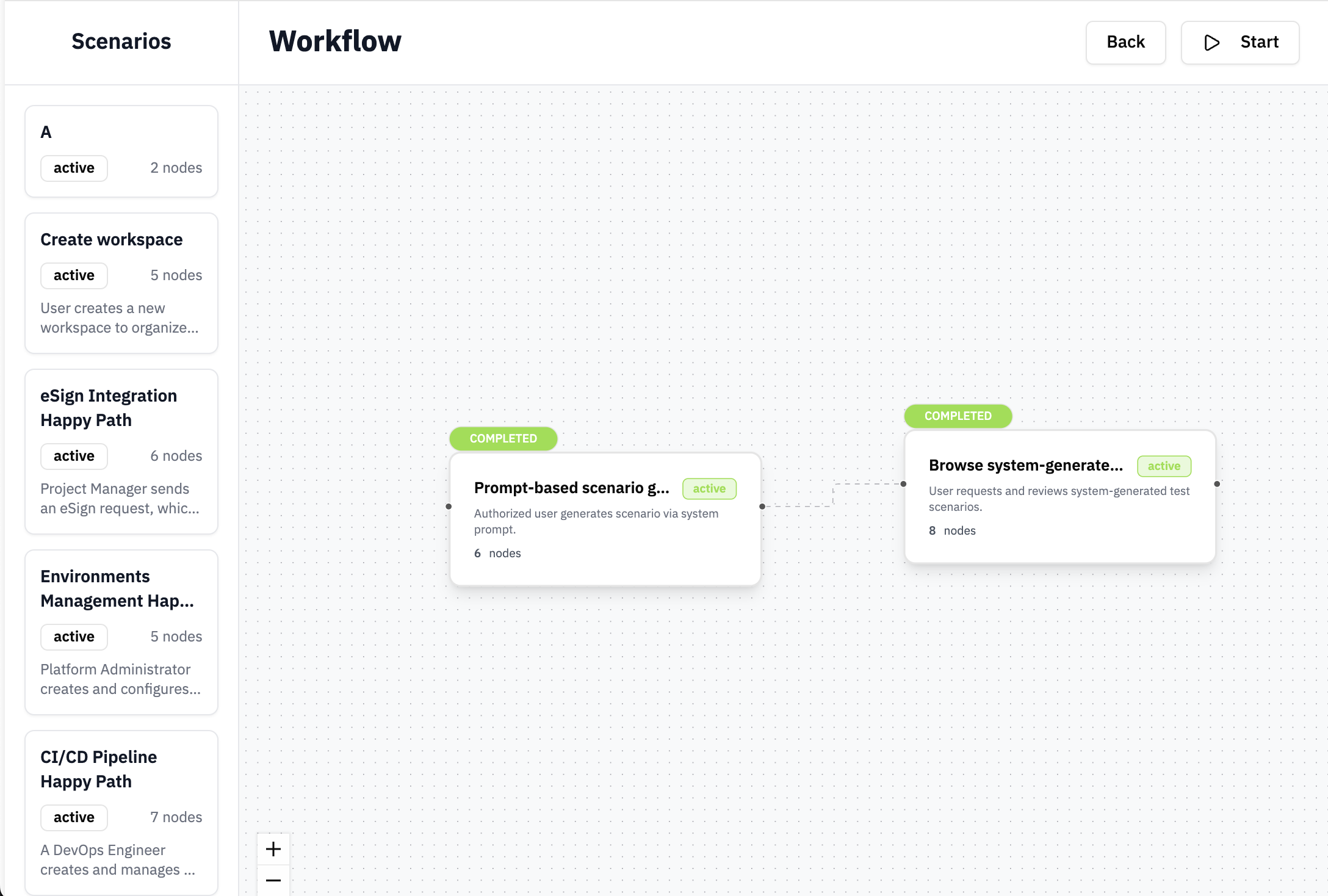Click left connector dot of Browse system-generated node

pos(903,483)
